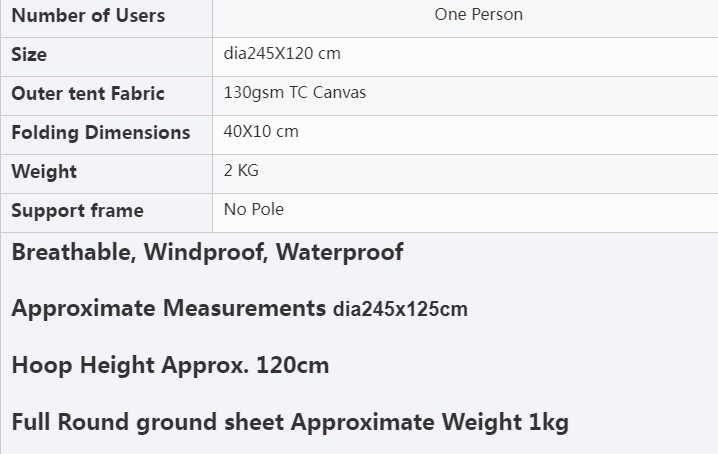The height and width of the screenshot is (454, 718).
Task: Click the Number of Users label
Action: [x=88, y=16]
